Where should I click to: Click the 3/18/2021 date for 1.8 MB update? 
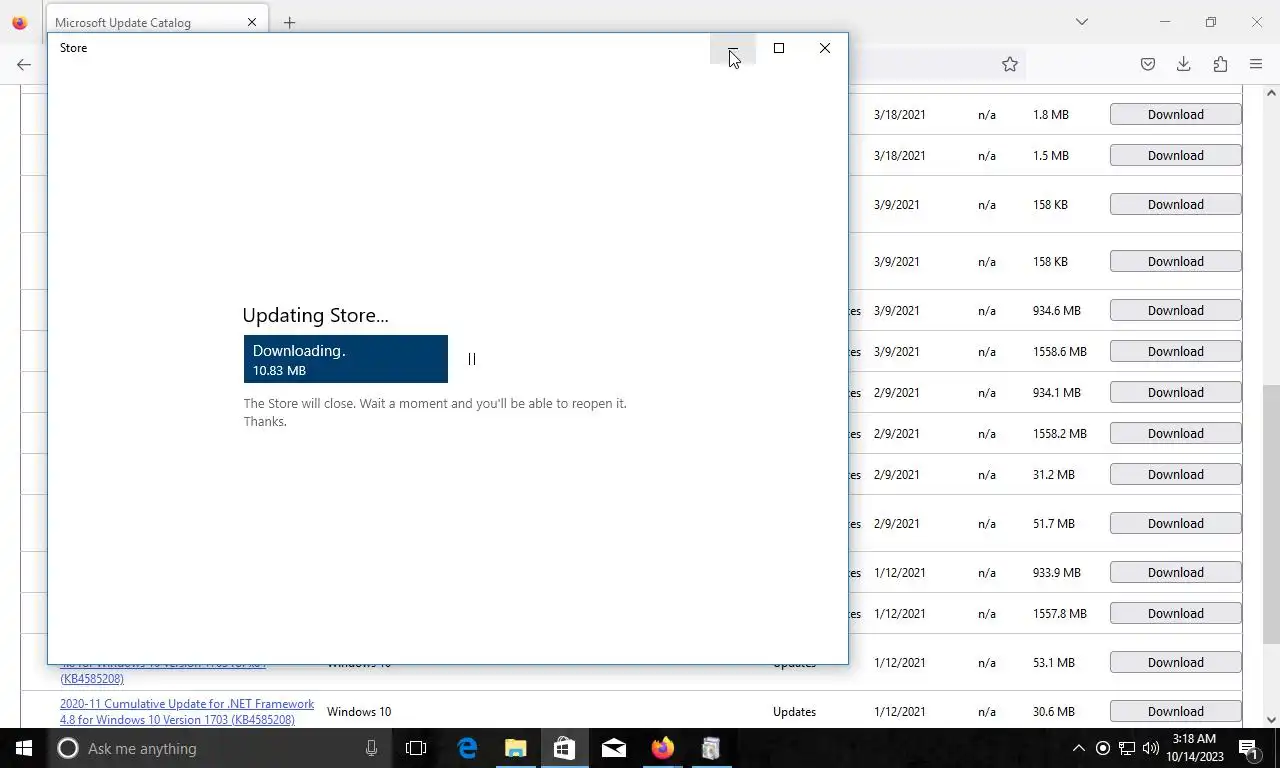tap(899, 114)
